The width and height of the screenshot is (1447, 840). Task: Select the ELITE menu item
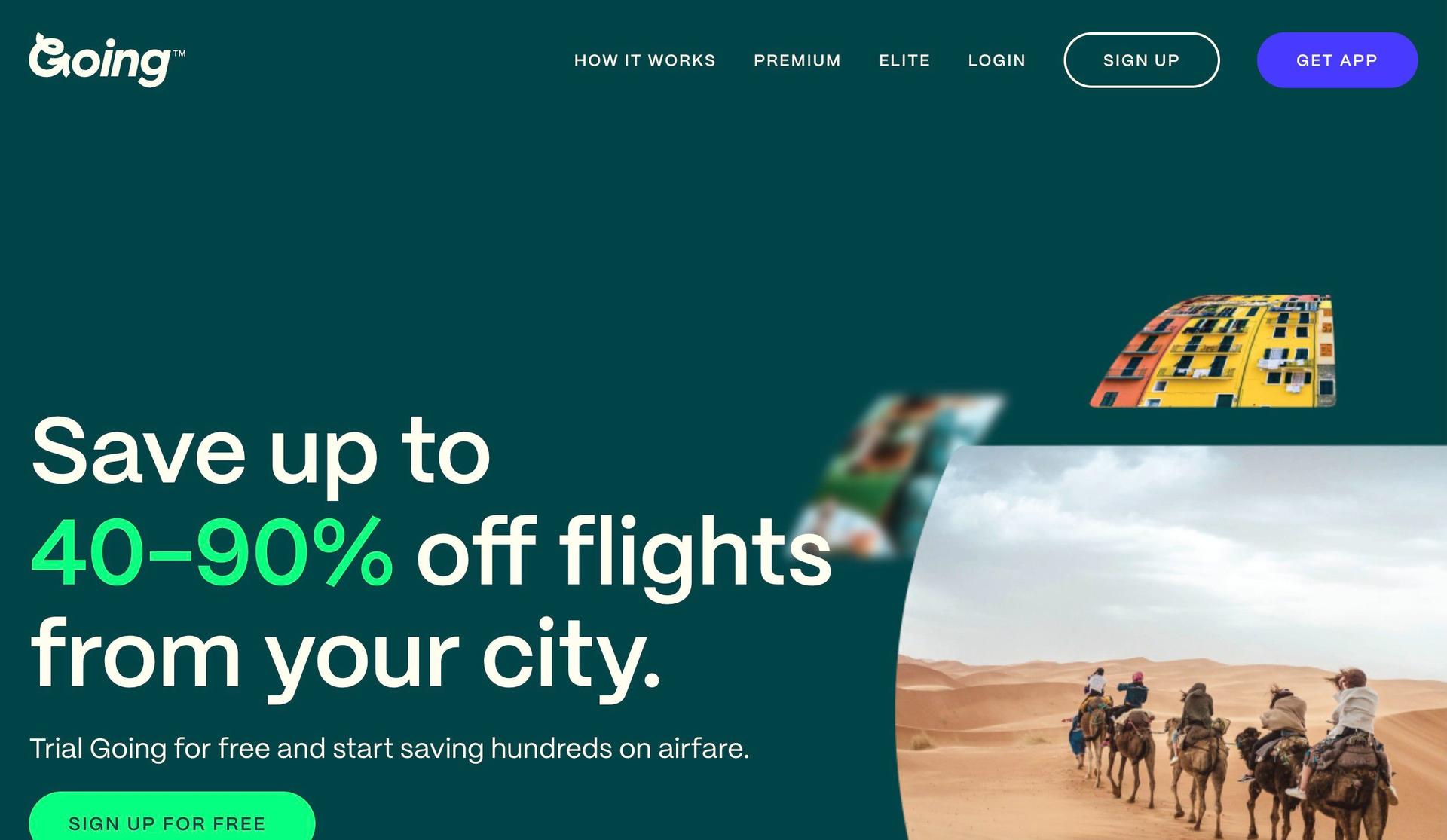905,59
